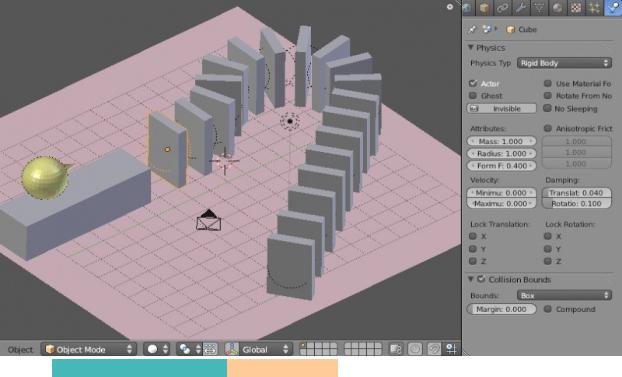Enable Use Material Force Field checkbox
The height and width of the screenshot is (377, 622).
pos(547,83)
